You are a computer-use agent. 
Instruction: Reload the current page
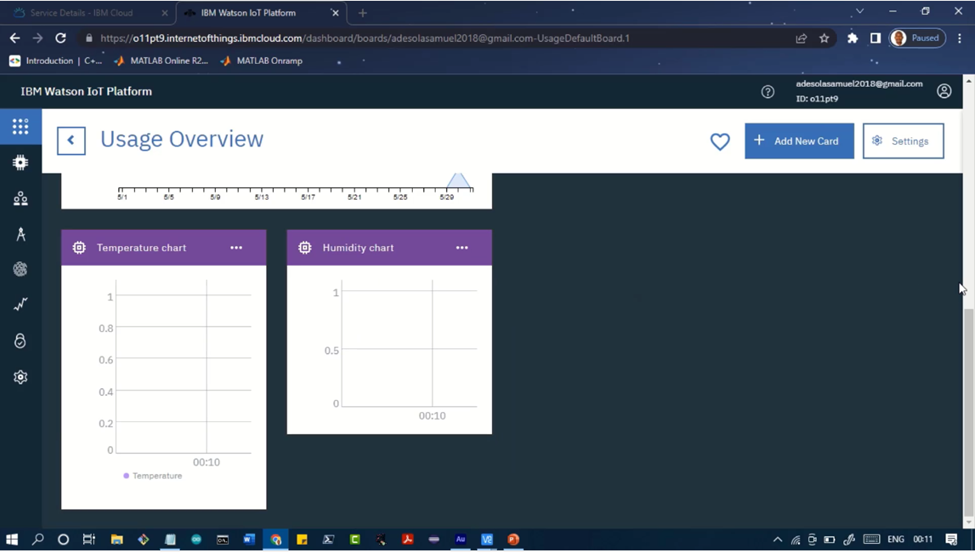60,38
